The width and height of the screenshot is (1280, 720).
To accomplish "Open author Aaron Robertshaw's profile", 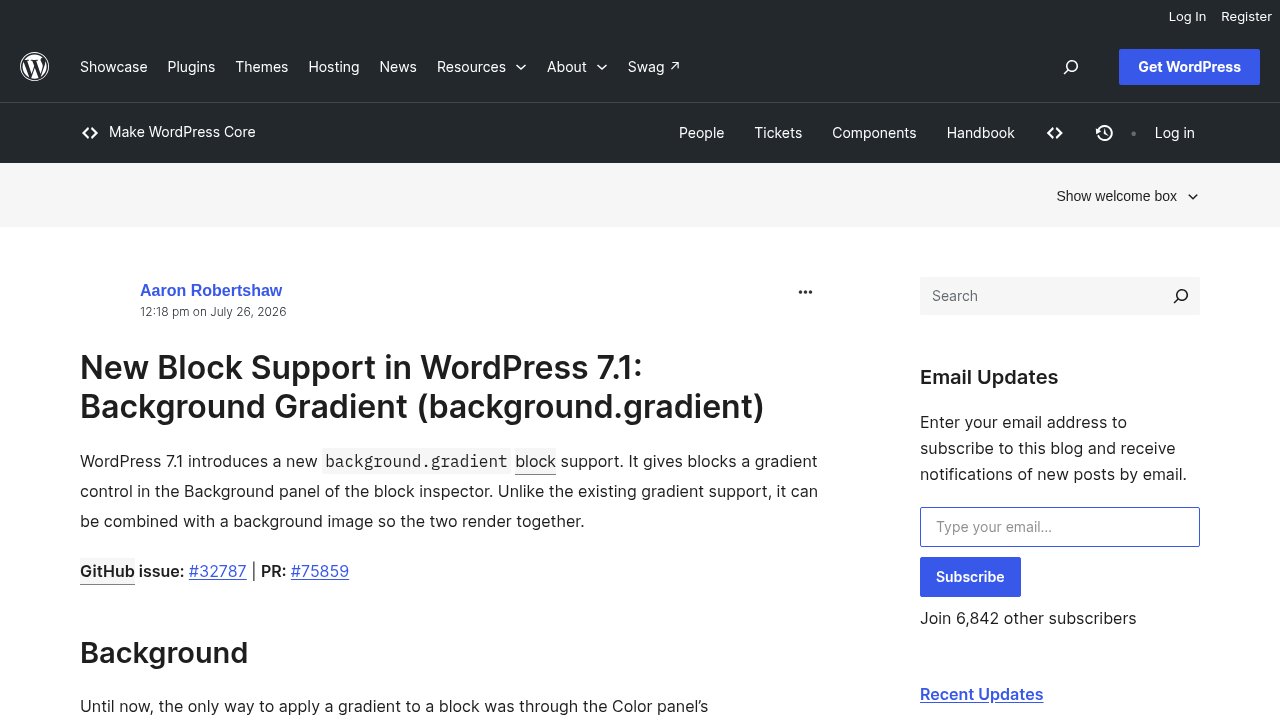I will pos(211,290).
